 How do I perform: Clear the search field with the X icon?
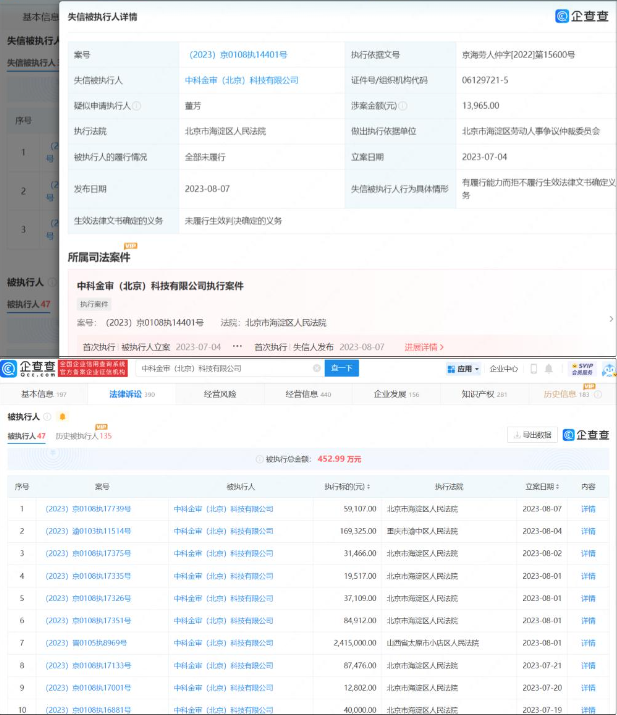coord(316,368)
